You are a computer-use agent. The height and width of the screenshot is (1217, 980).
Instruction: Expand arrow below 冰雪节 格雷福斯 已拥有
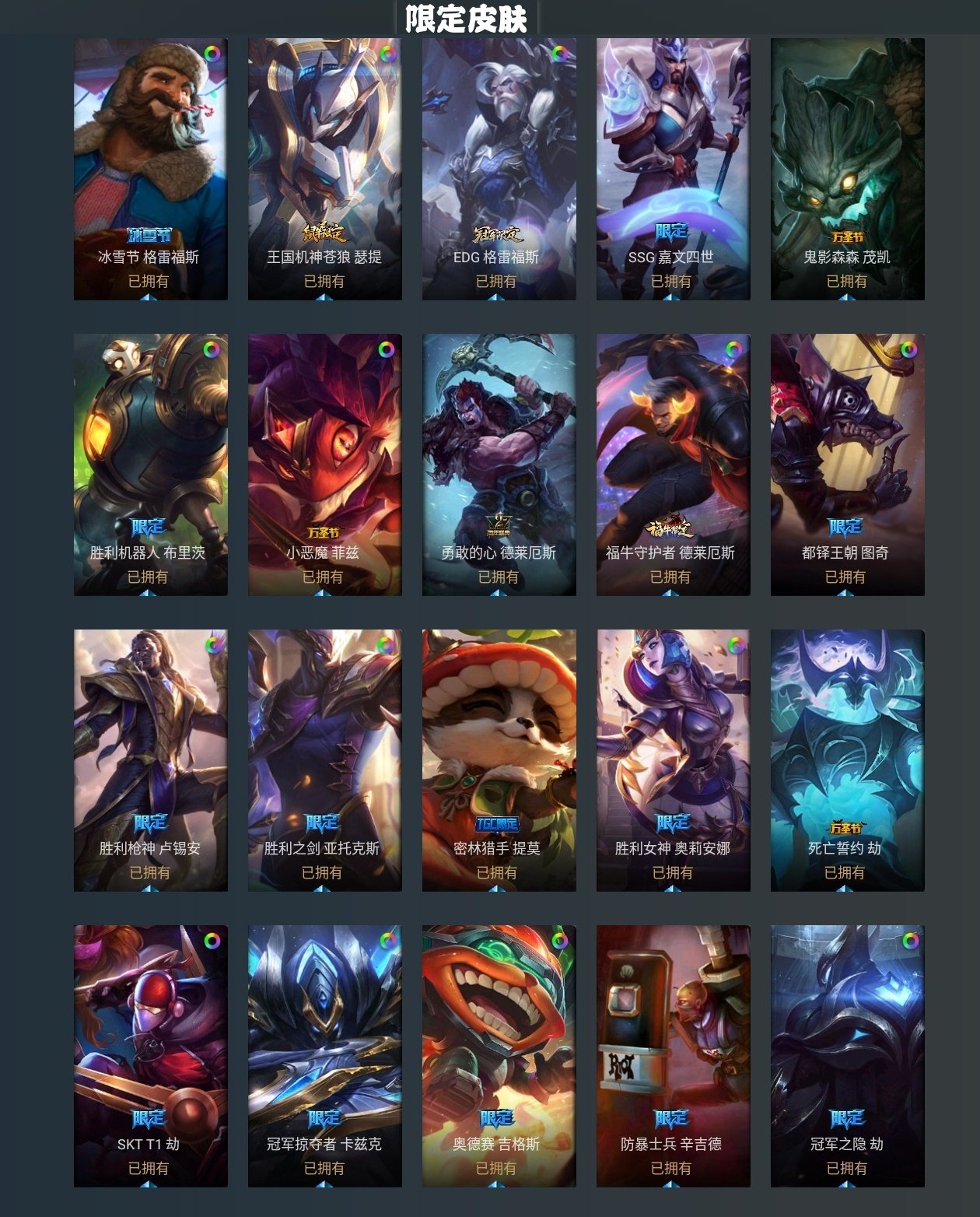(149, 296)
